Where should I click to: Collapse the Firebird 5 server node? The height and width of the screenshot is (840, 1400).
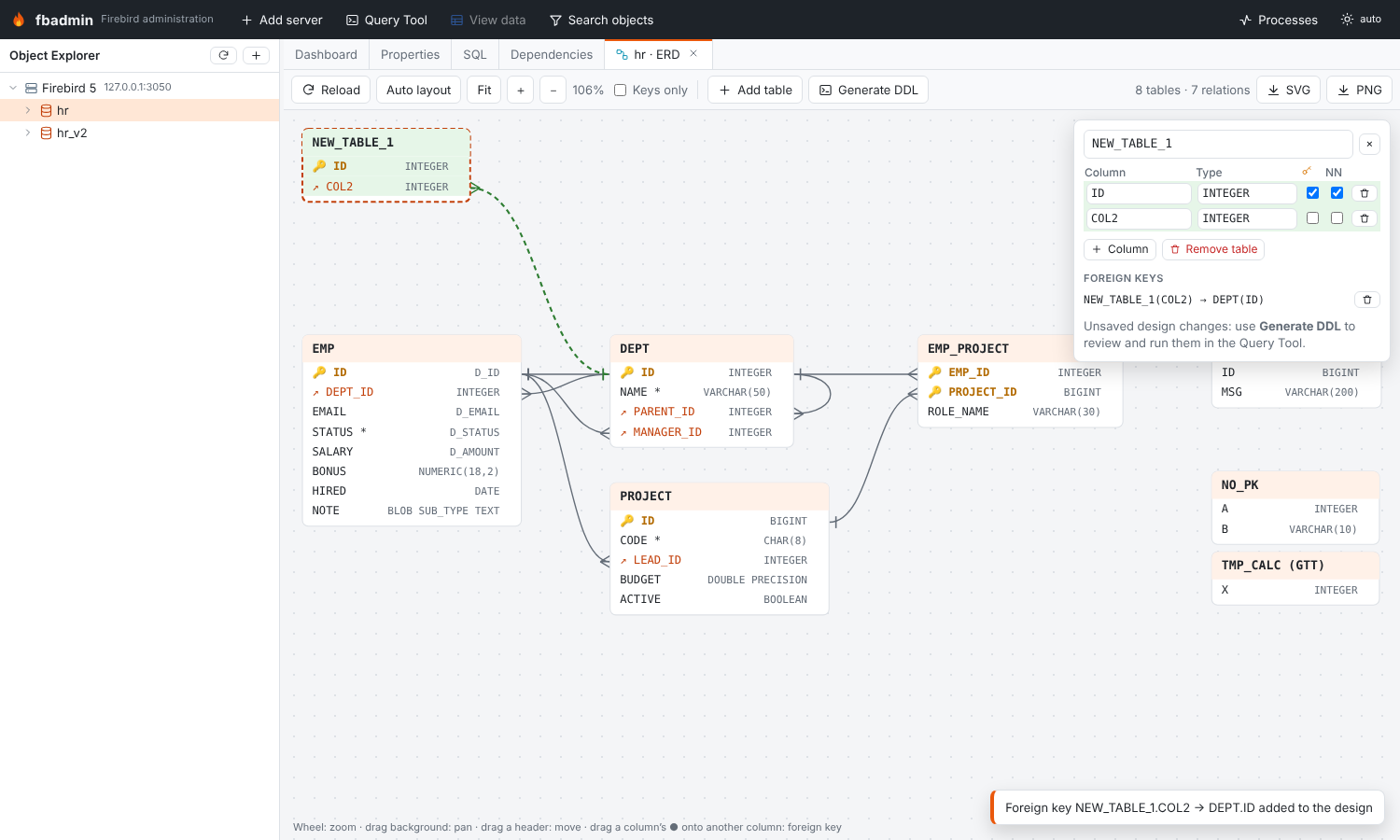[x=13, y=88]
